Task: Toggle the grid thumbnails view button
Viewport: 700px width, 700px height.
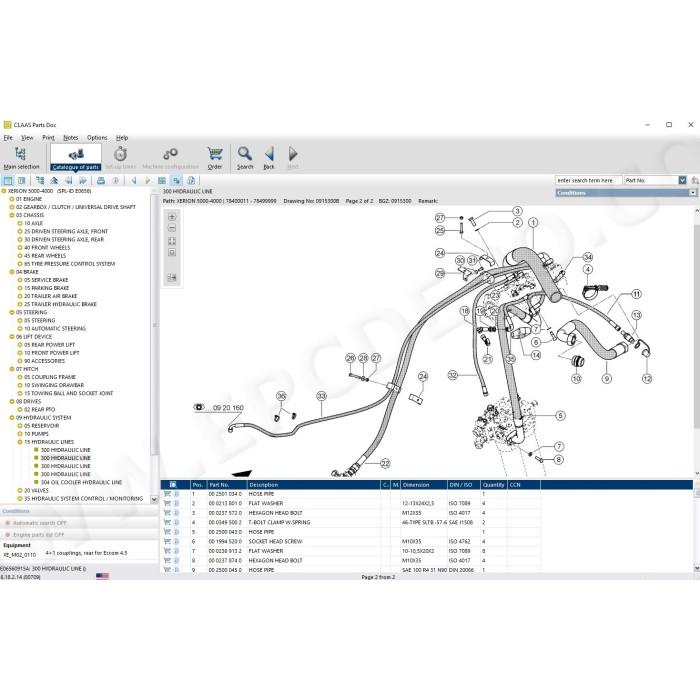Action: pyautogui.click(x=162, y=180)
